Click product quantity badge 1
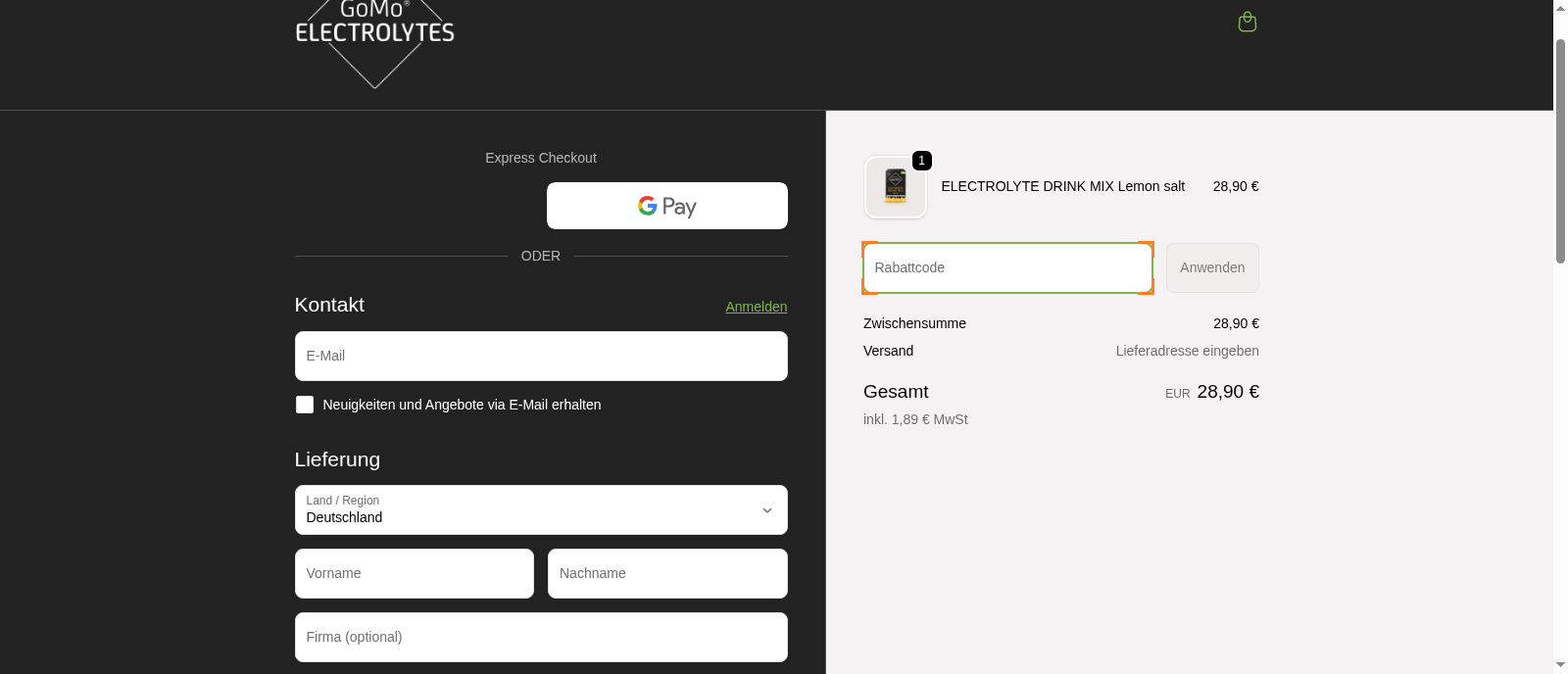This screenshot has height=674, width=1568. point(922,161)
